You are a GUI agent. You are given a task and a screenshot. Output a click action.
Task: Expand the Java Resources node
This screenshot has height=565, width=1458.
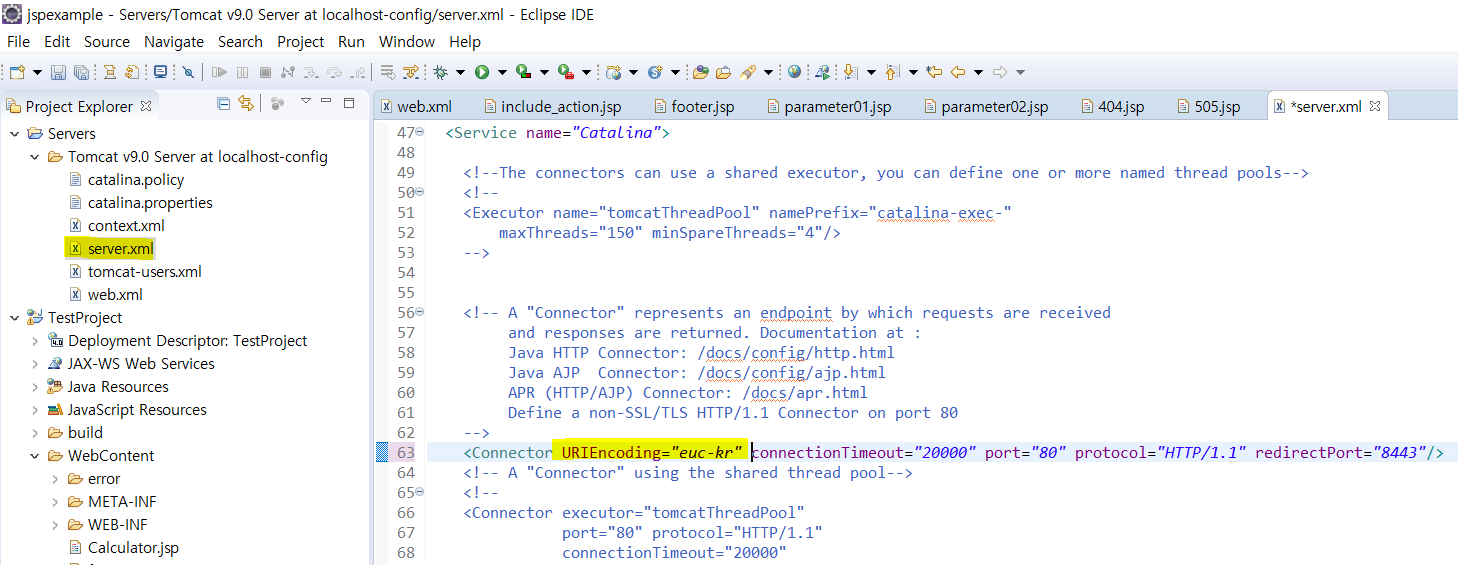pos(34,386)
